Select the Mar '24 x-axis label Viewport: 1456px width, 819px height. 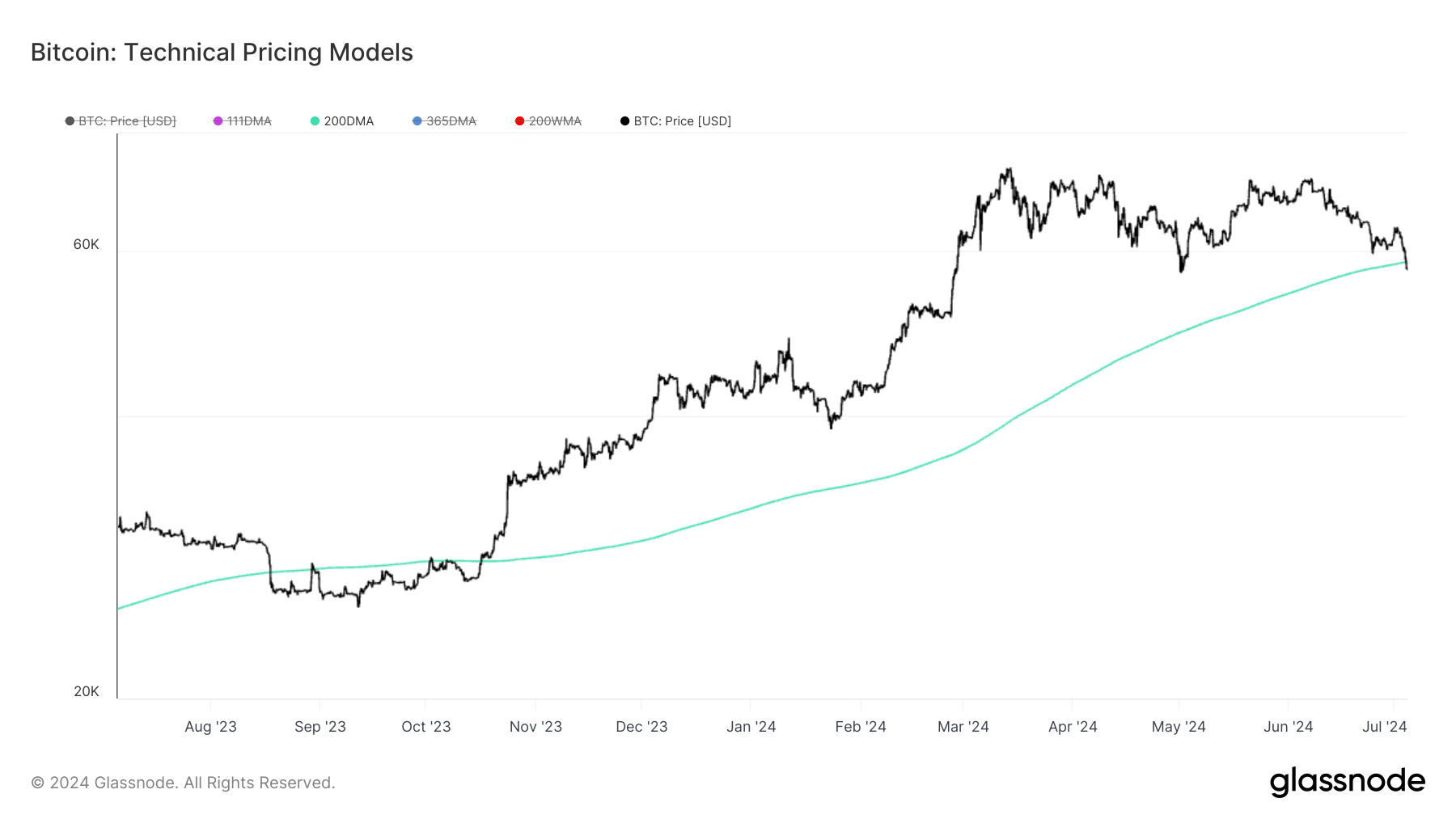tap(963, 727)
